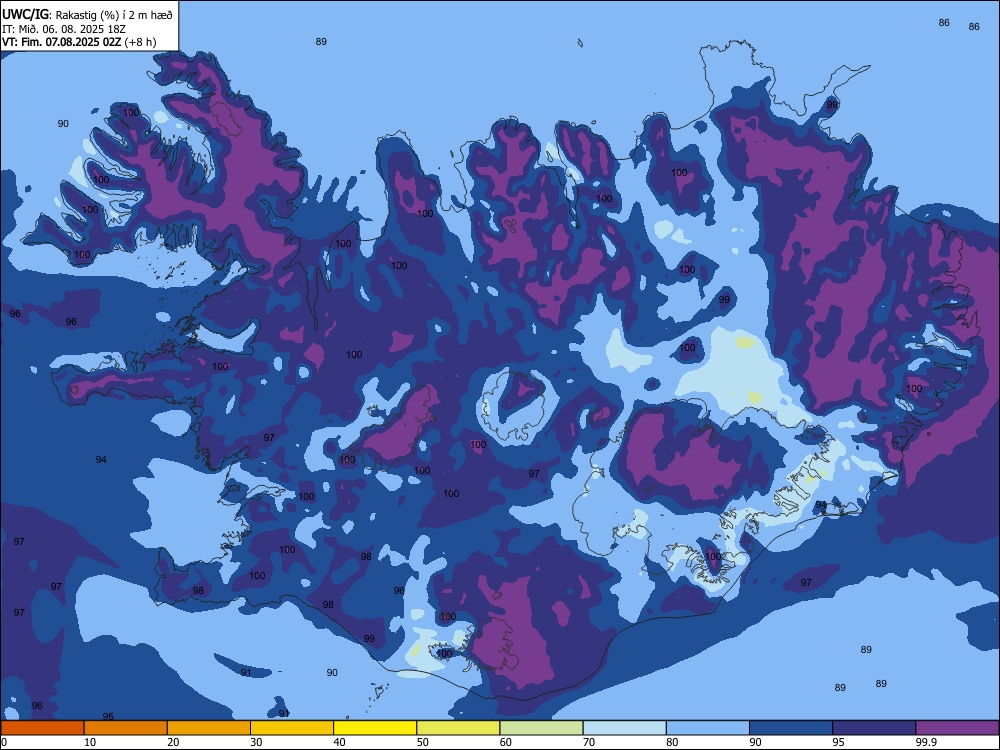Click the "UWC/IG: Rakastig (%) í 2 m hæð" title
This screenshot has width=1000, height=750.
pyautogui.click(x=87, y=15)
